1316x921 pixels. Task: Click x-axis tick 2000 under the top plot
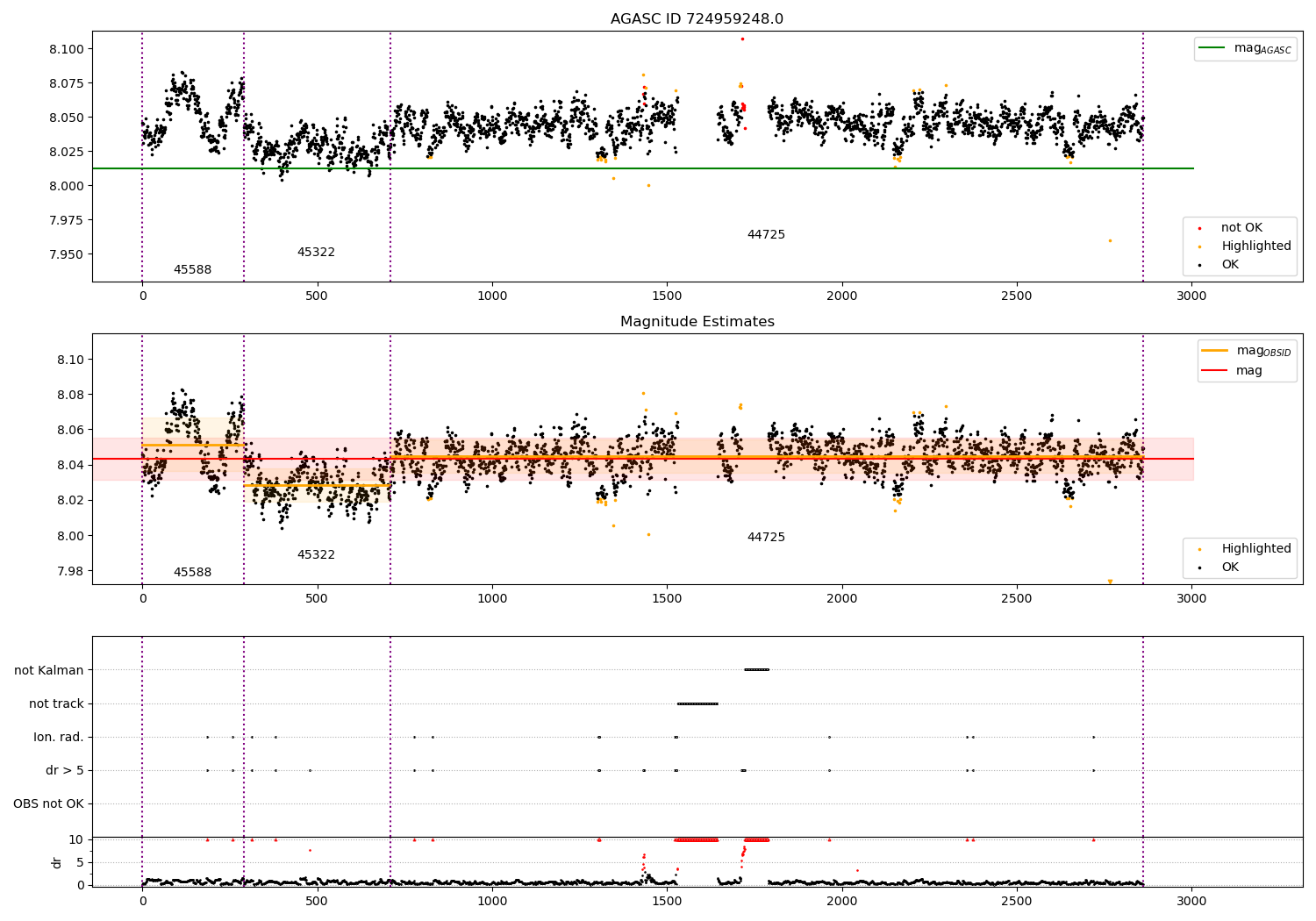coord(842,296)
